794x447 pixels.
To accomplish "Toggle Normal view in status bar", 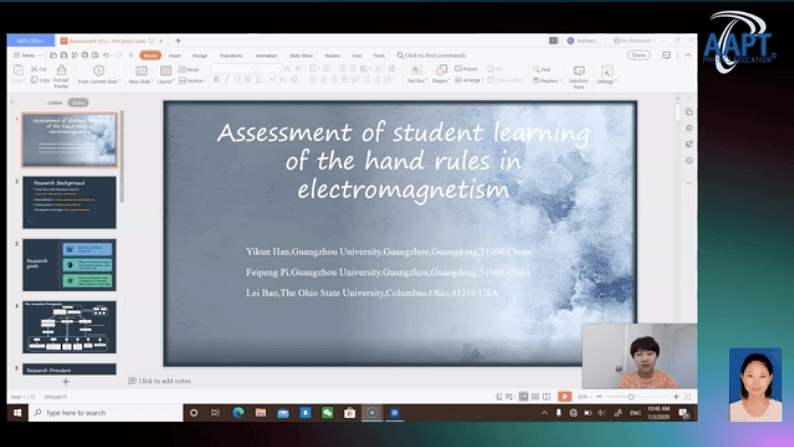I will (524, 396).
